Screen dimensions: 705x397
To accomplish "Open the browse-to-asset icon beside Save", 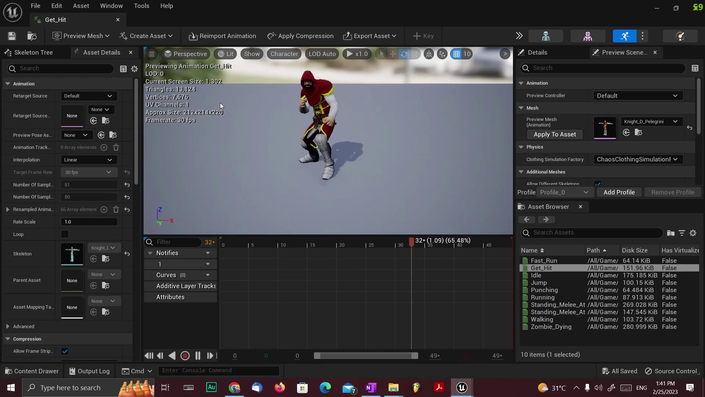I will coord(31,36).
